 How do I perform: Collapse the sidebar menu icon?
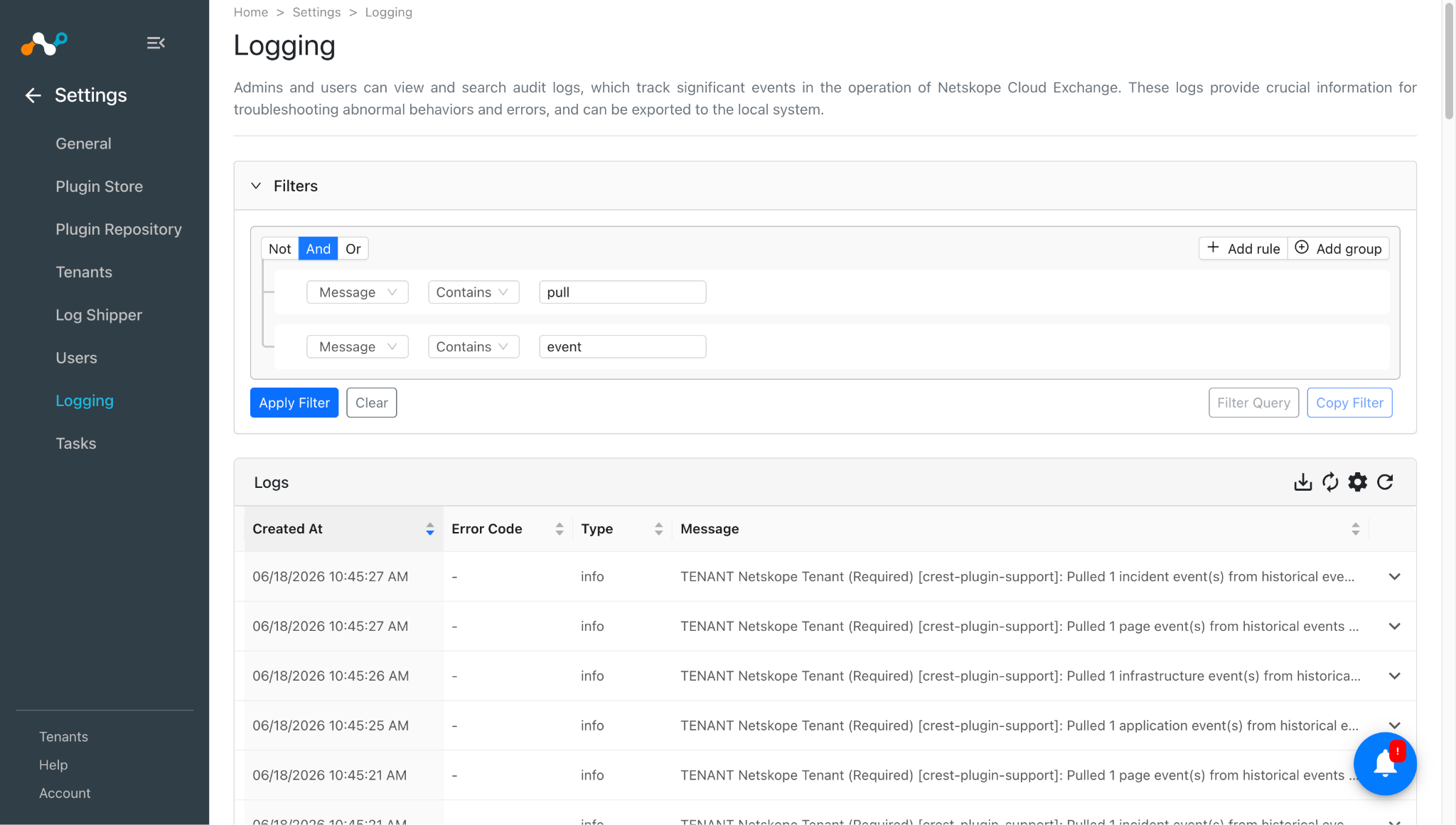[x=156, y=43]
